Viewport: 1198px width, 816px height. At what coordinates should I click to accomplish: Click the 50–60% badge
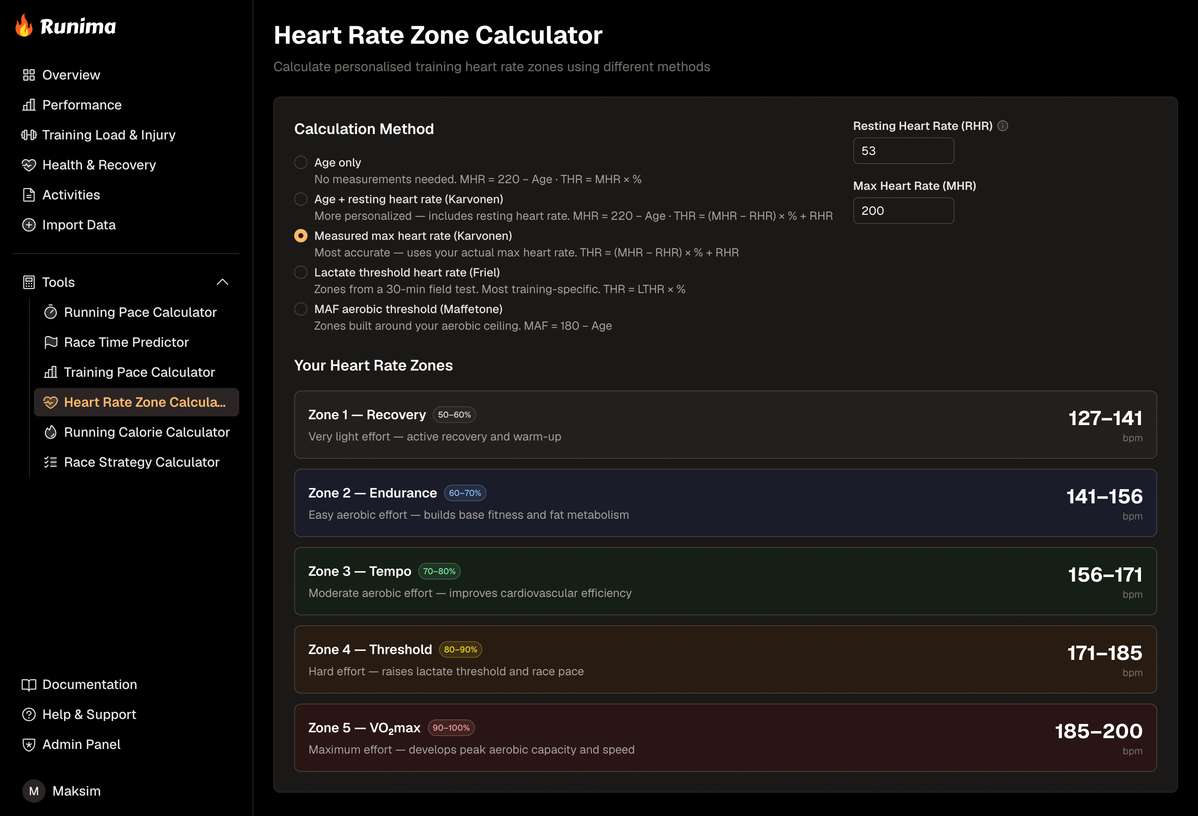[x=455, y=415]
